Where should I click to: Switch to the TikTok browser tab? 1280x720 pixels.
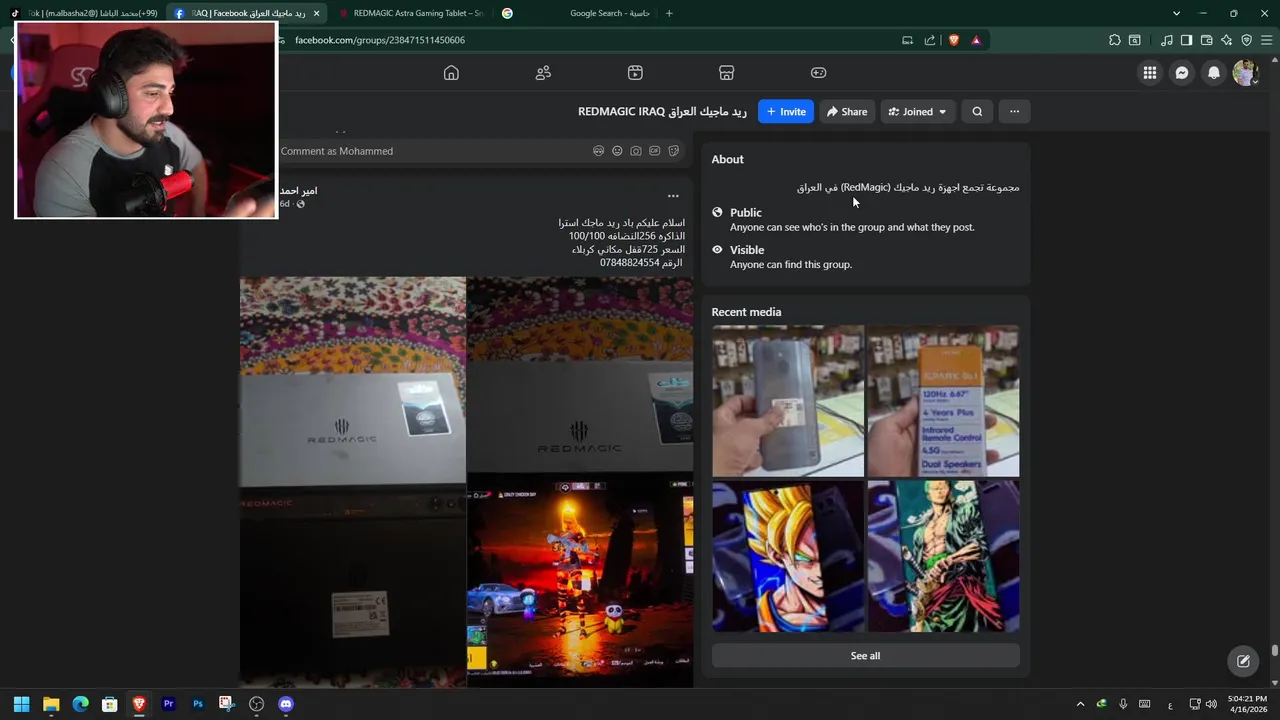click(x=85, y=13)
